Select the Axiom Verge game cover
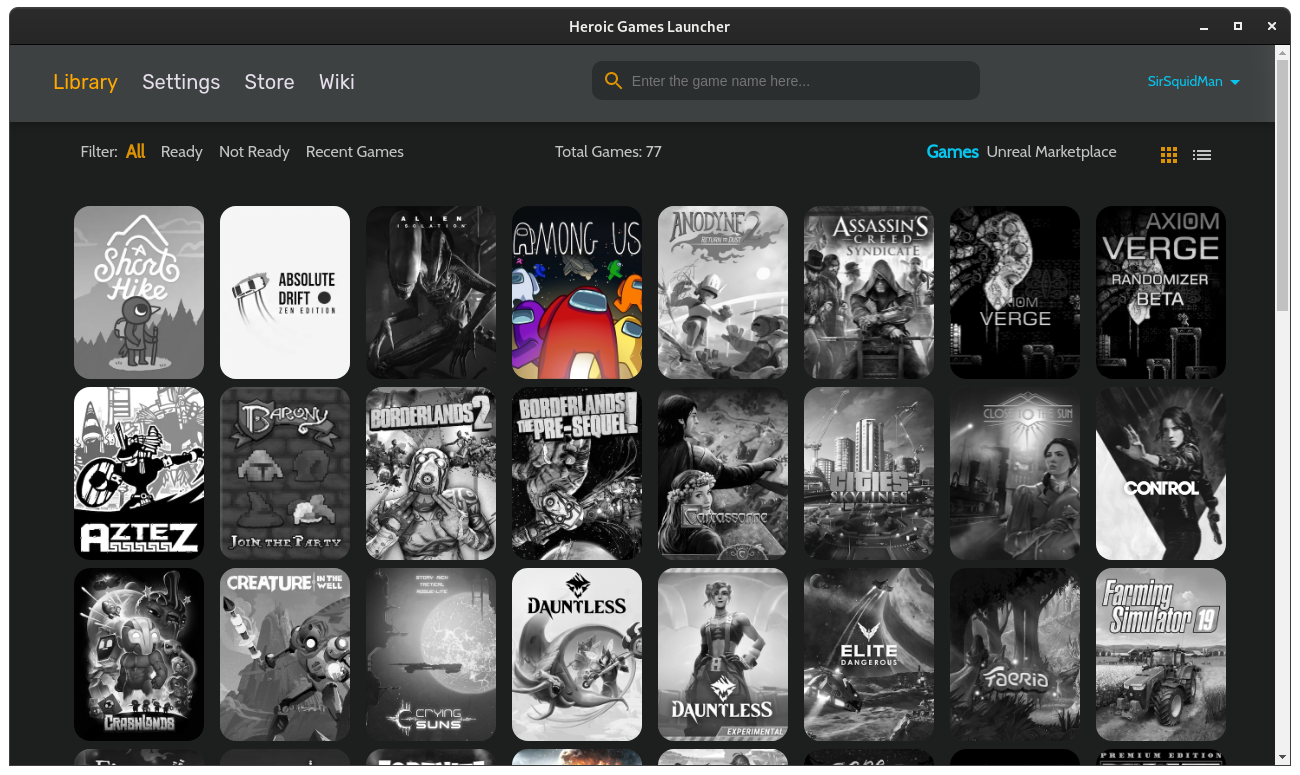 click(1015, 292)
